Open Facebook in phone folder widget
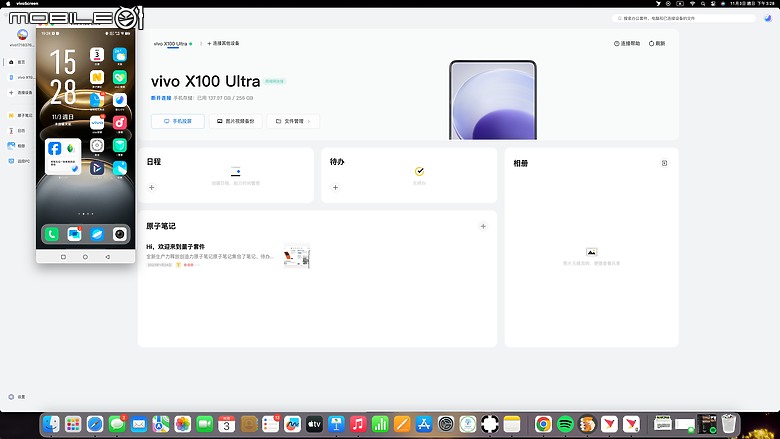This screenshot has width=780, height=439. [55, 148]
